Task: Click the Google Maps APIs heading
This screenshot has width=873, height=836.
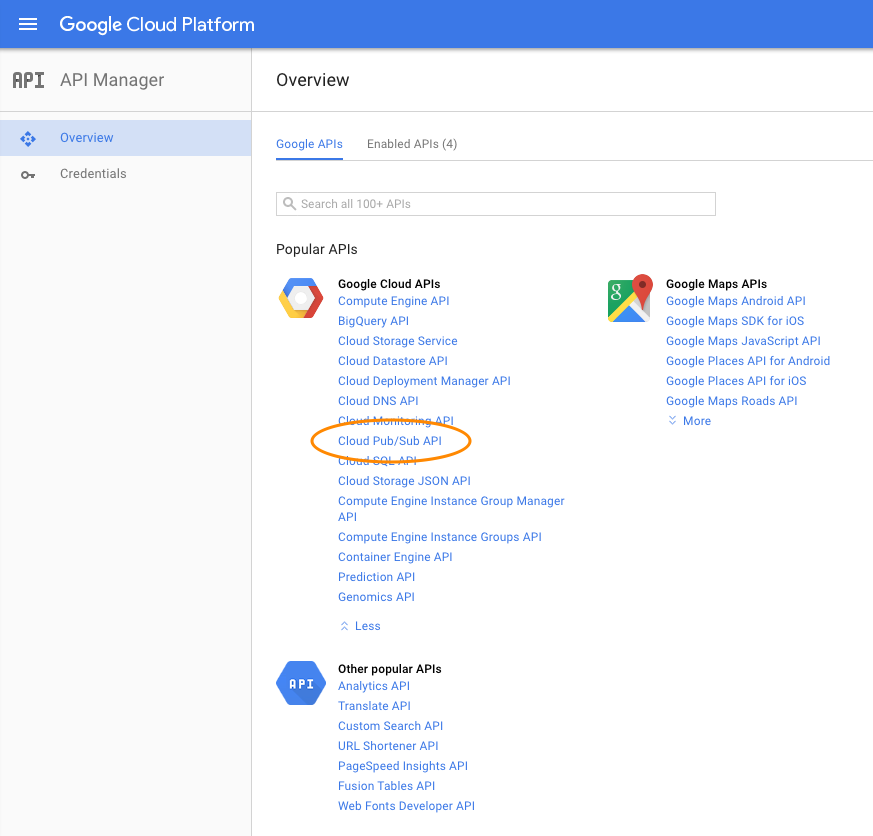Action: tap(716, 284)
